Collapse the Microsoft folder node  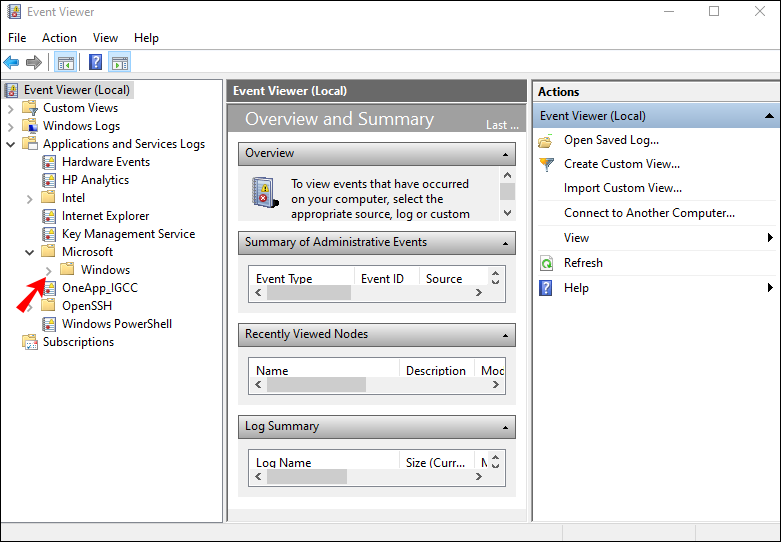coord(29,252)
